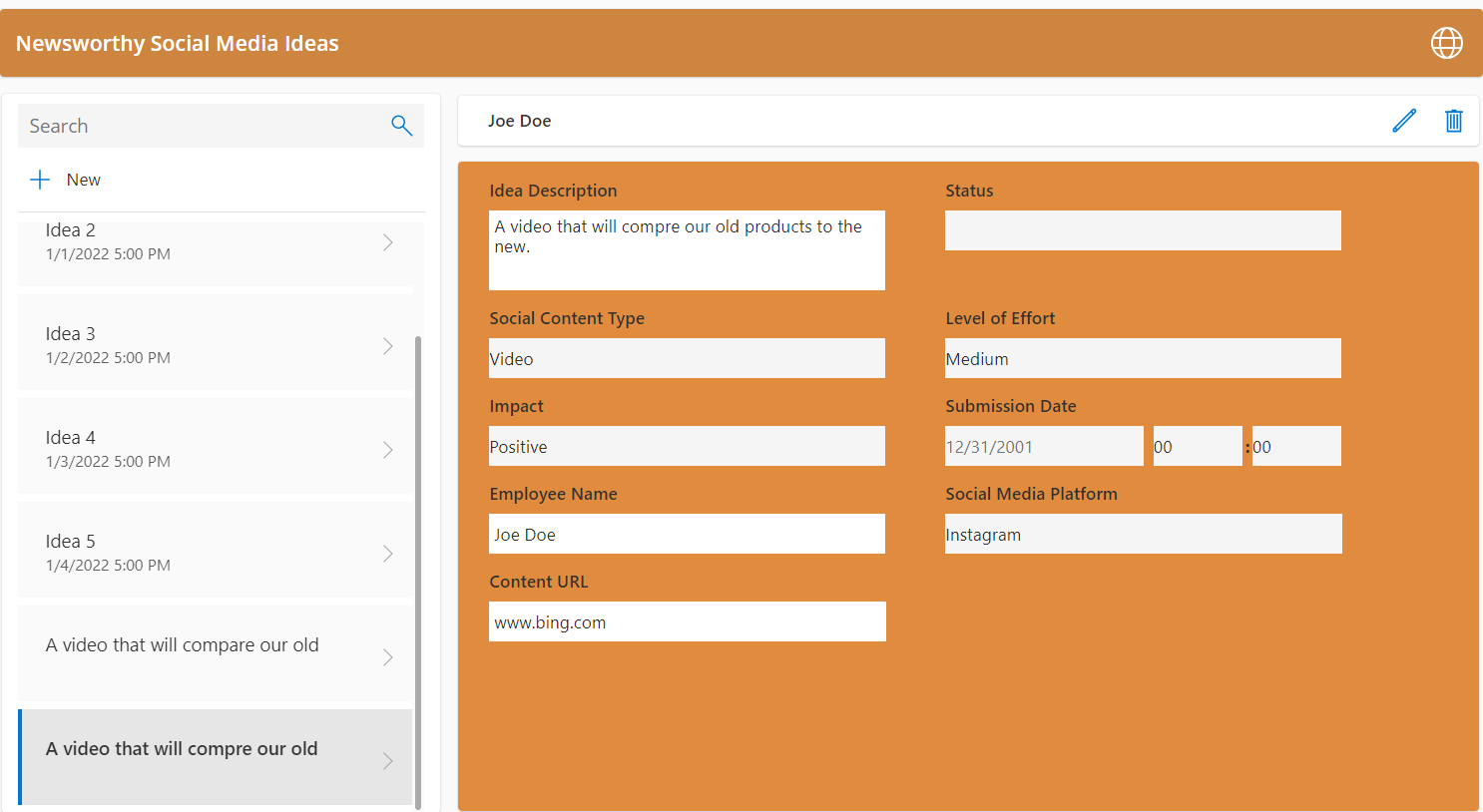This screenshot has width=1483, height=812.
Task: Edit the Joe Doe record with pencil icon
Action: (x=1404, y=120)
